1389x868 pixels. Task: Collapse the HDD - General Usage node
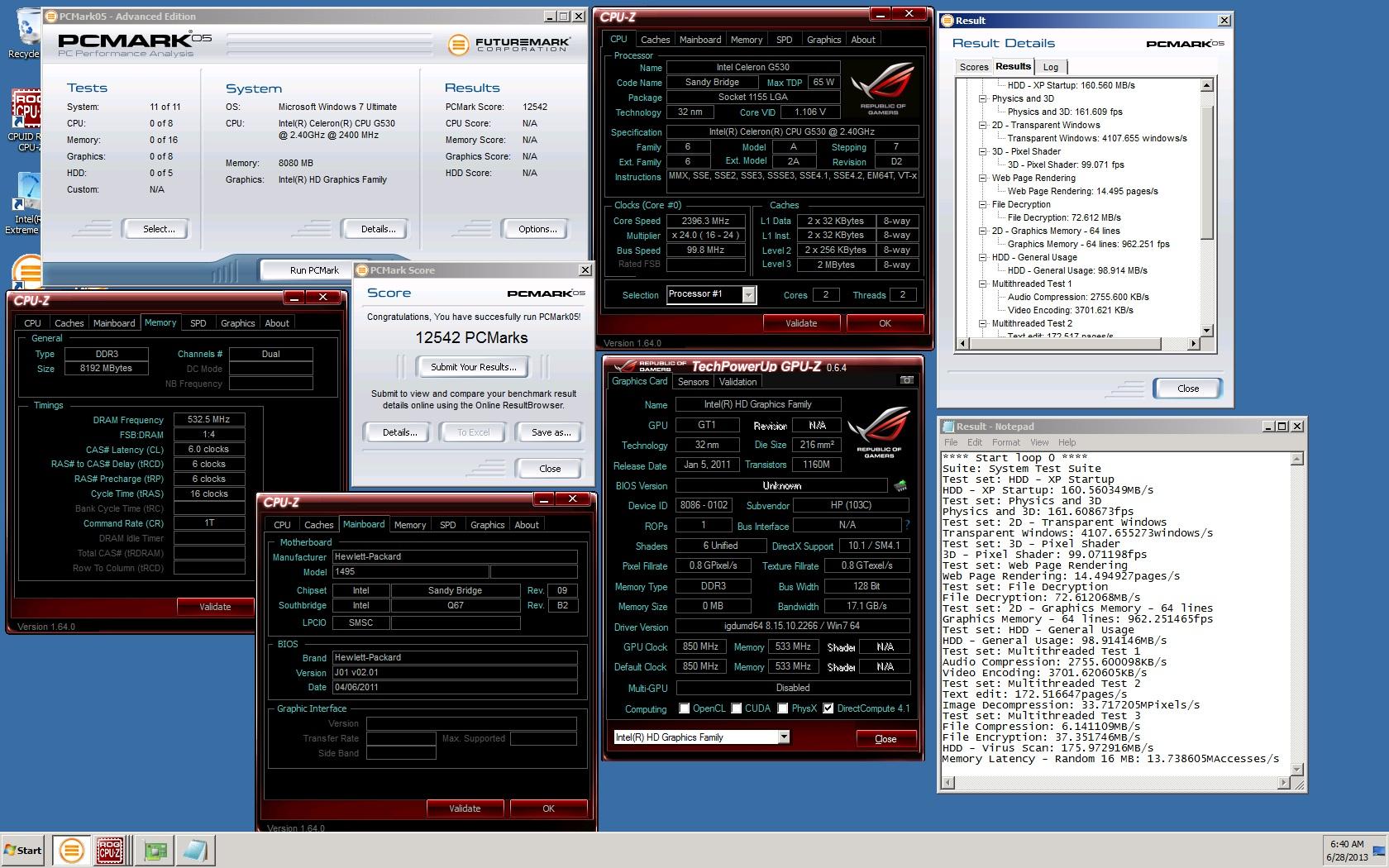[x=983, y=257]
